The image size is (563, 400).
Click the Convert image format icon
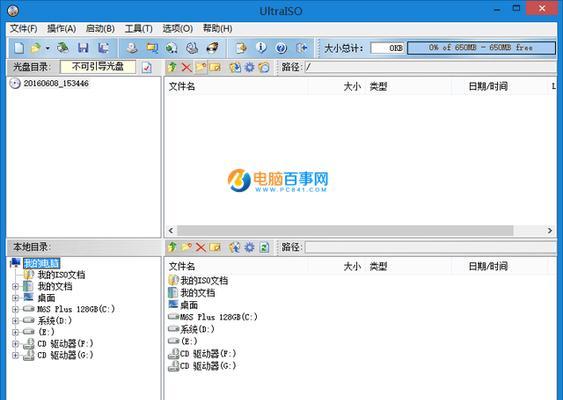152,48
